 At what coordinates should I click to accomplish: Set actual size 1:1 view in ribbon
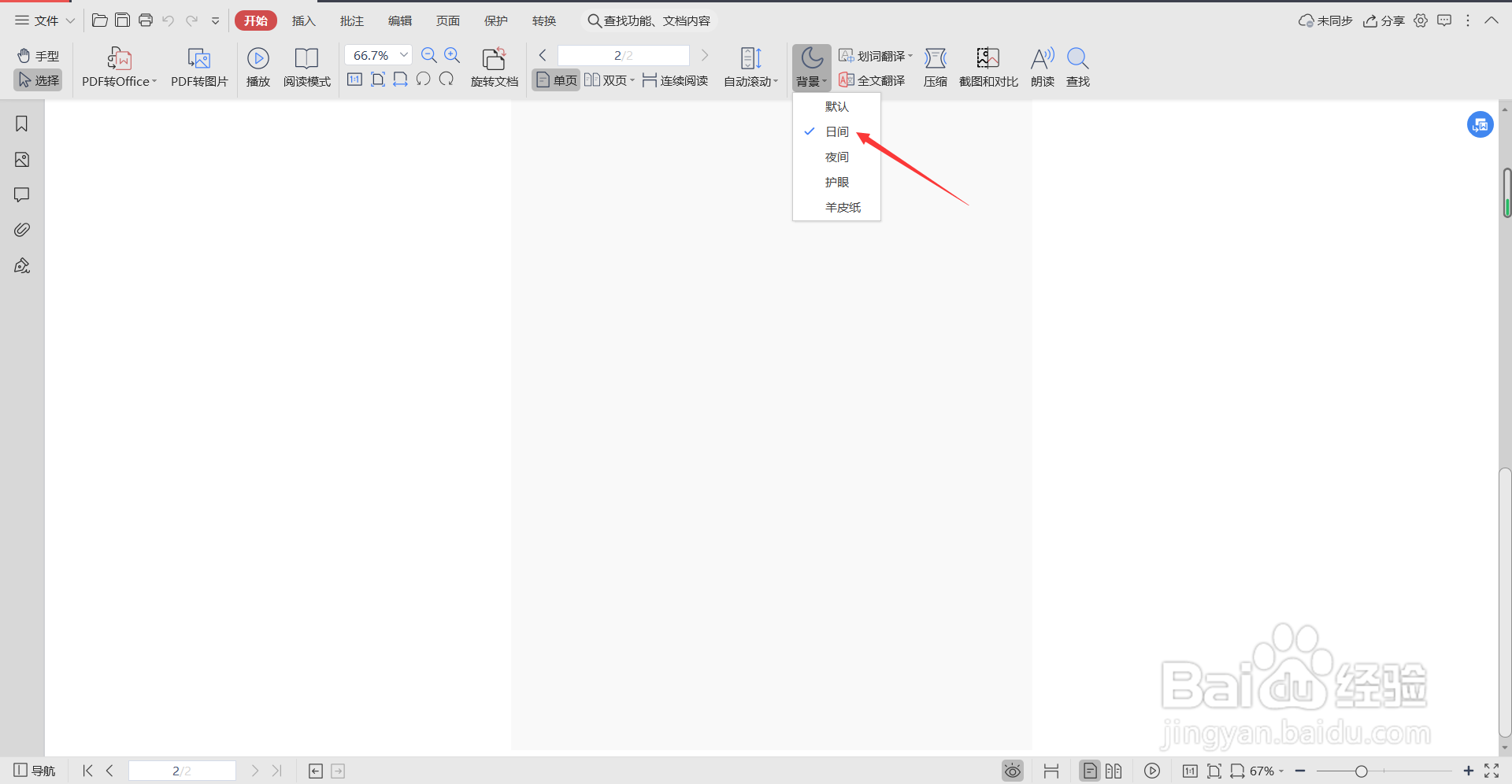pyautogui.click(x=355, y=80)
